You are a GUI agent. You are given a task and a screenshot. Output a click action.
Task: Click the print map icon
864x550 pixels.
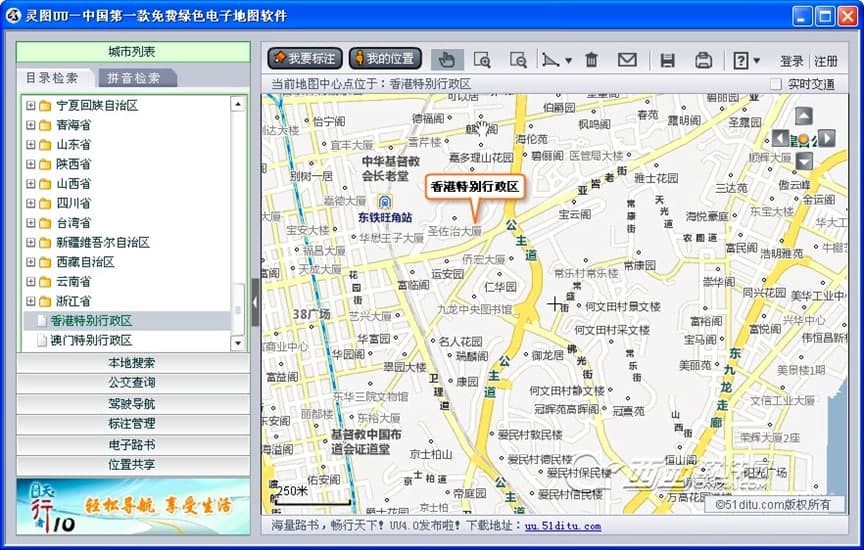coord(704,60)
